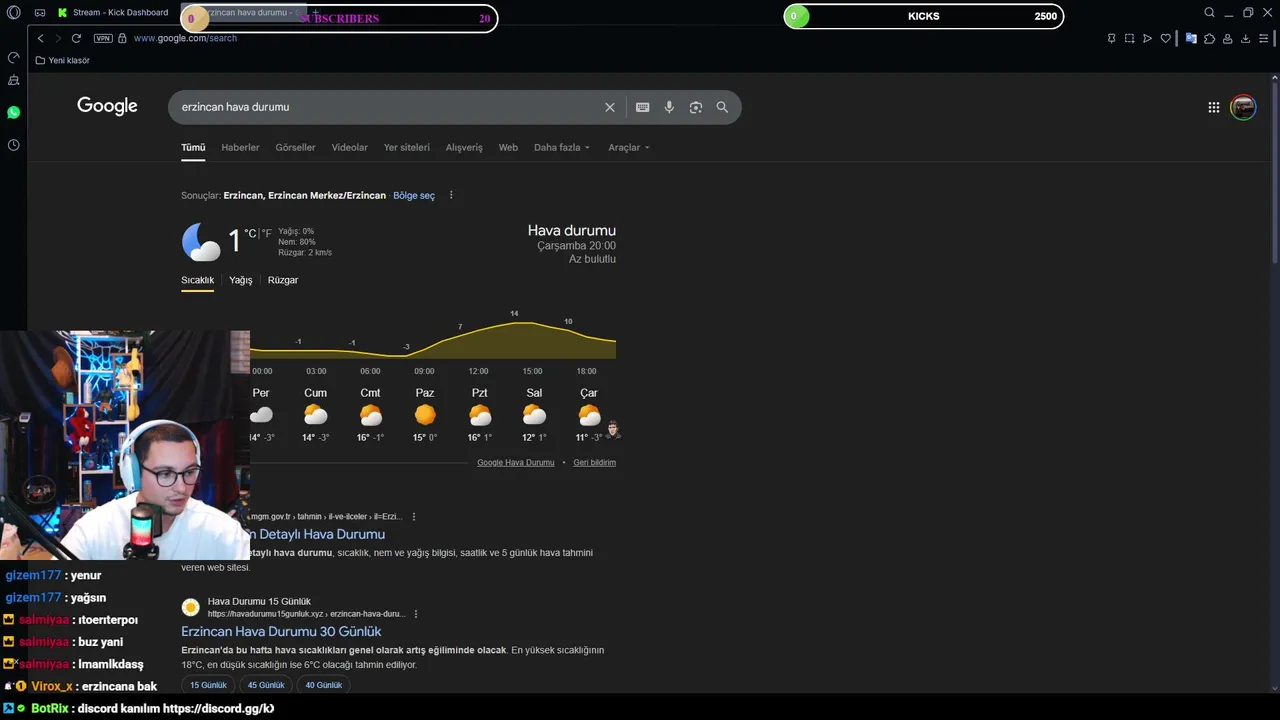The image size is (1280, 720).
Task: Switch to the Yer siteleri tab
Action: coord(407,147)
